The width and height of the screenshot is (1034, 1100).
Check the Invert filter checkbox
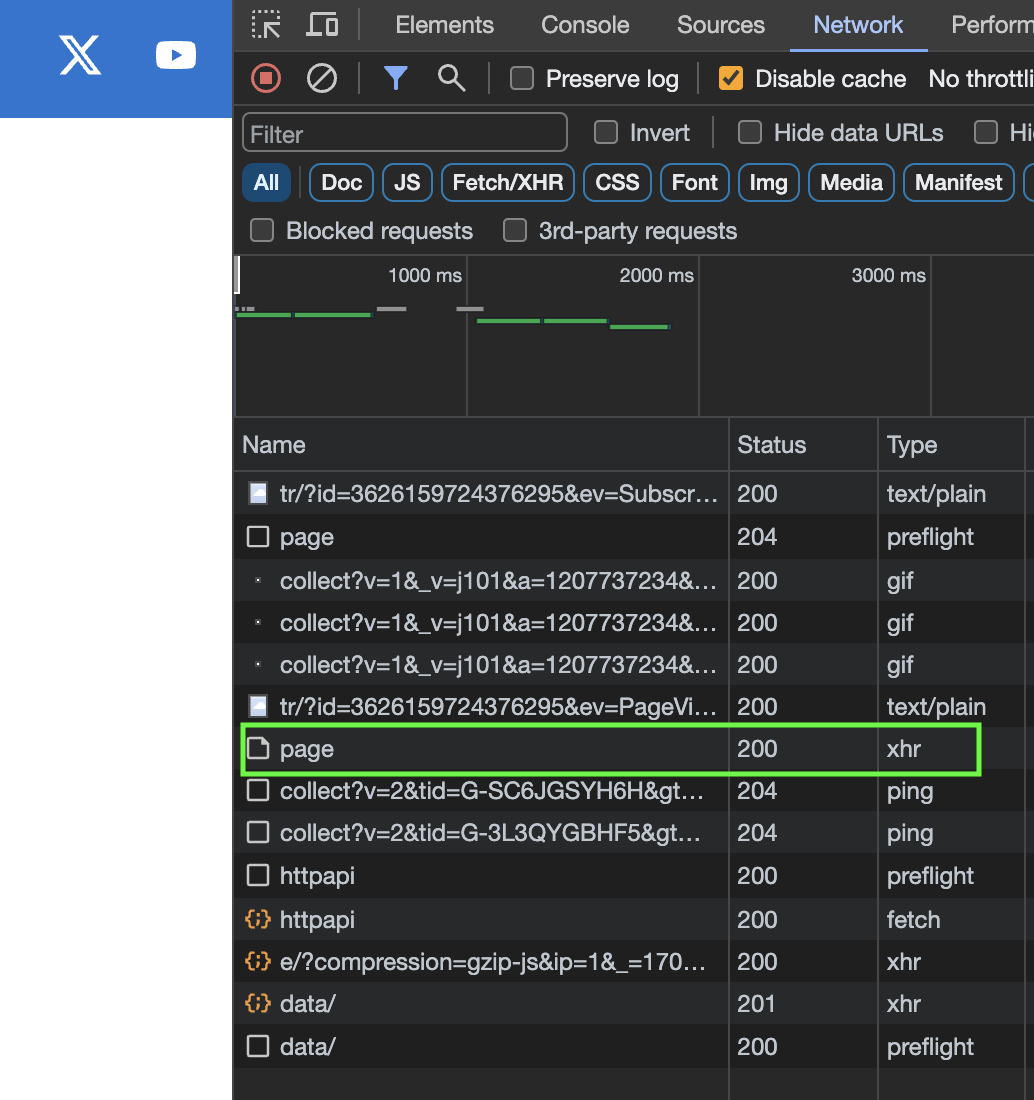point(606,132)
